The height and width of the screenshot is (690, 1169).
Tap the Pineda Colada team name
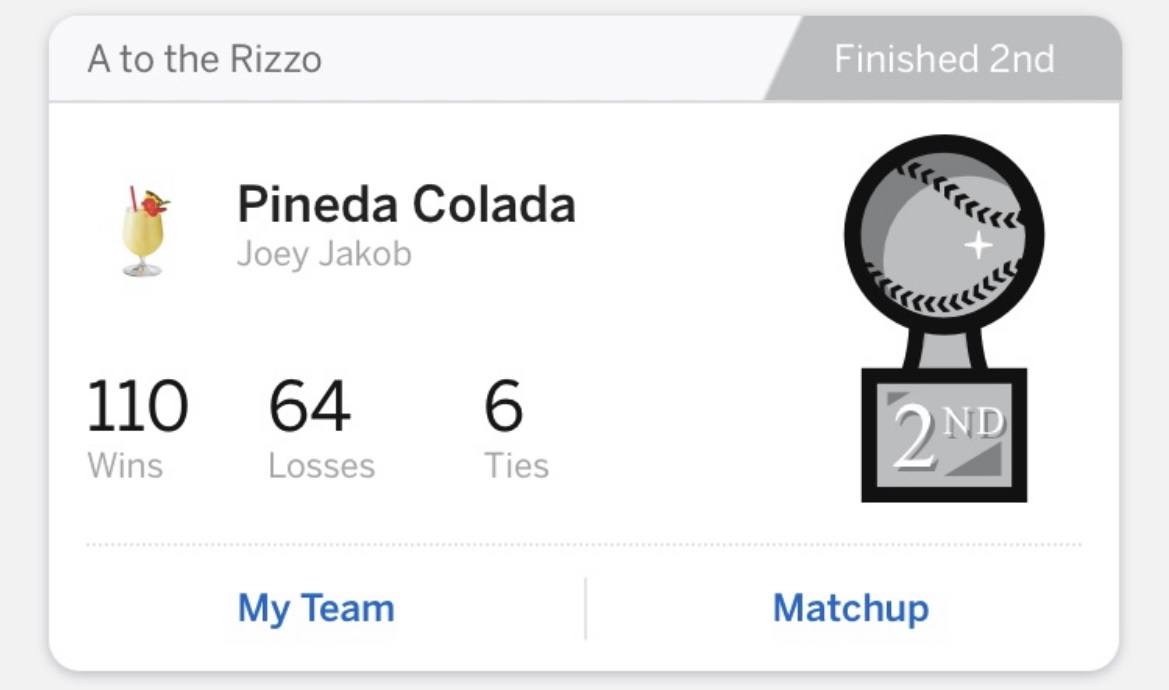click(x=406, y=205)
